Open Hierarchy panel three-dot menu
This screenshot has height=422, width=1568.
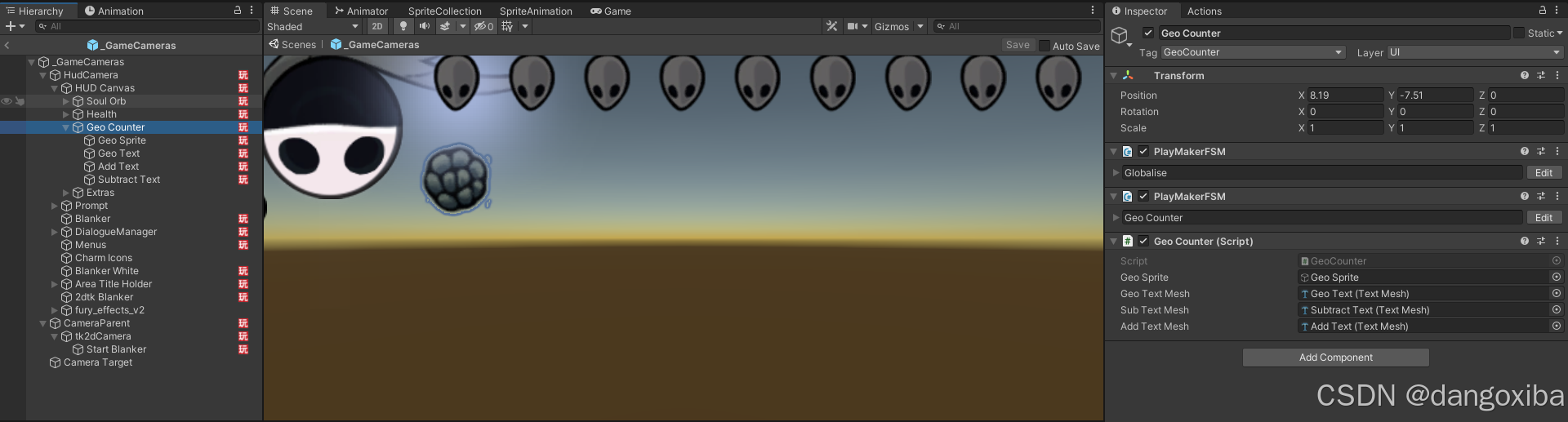tap(252, 10)
